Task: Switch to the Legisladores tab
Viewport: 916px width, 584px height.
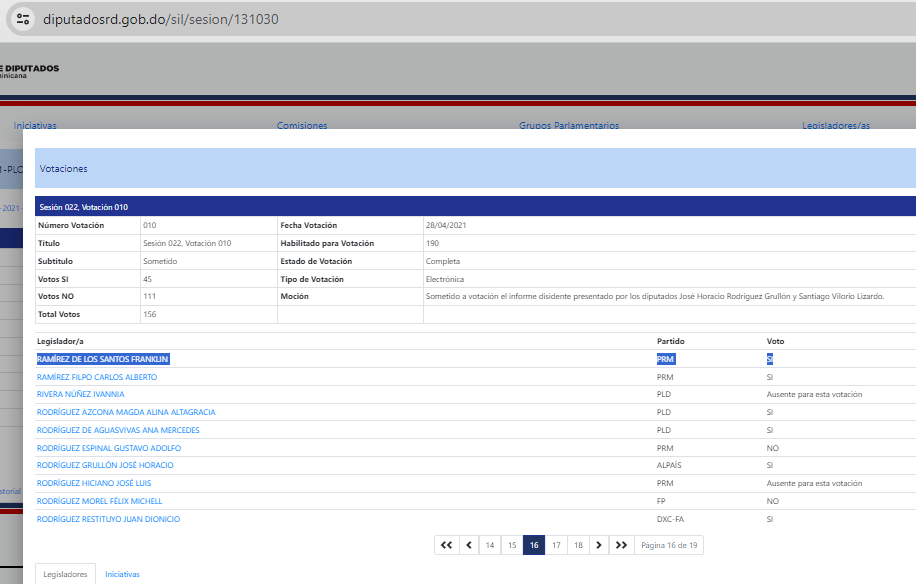Action: [x=65, y=575]
